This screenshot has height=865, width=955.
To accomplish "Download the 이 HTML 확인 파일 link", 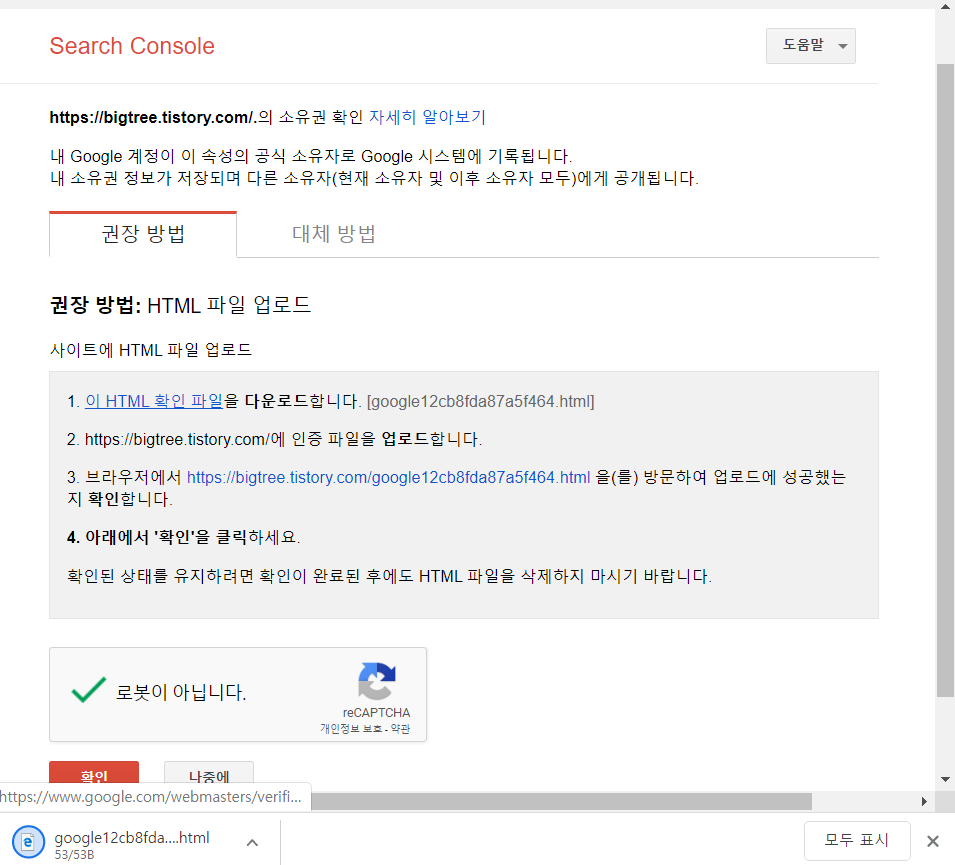I will [x=153, y=401].
